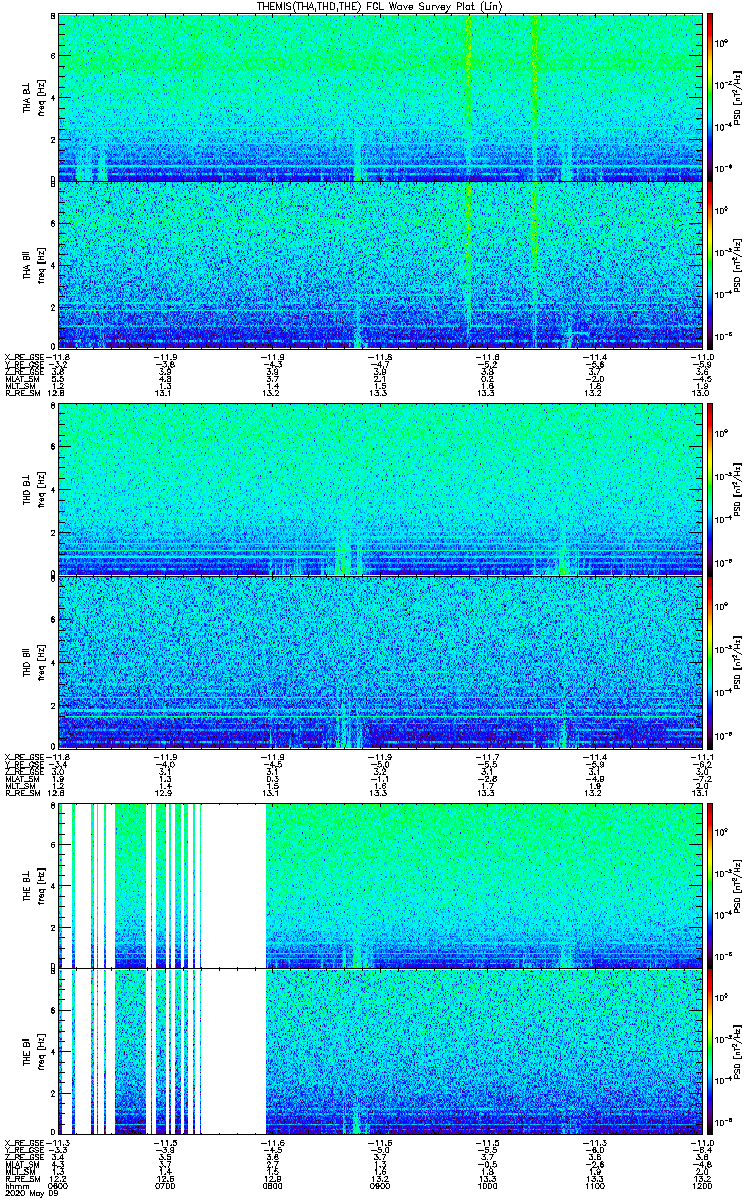This screenshot has width=750, height=1200.
Task: Click the 0700 time tick label
Action: 165,1184
